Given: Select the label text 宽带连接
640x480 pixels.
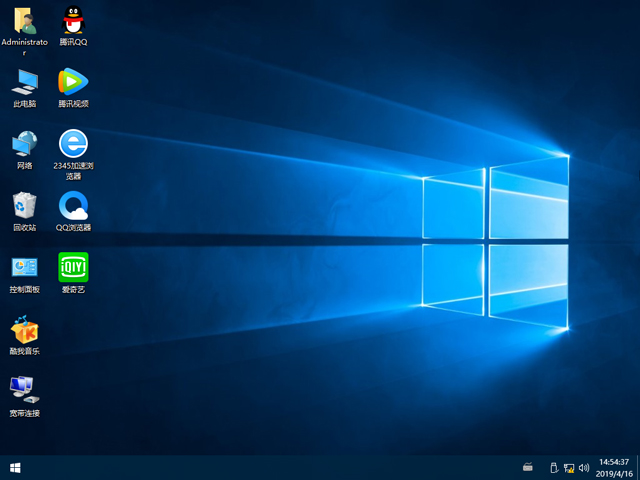Looking at the screenshot, I should pyautogui.click(x=25, y=413).
